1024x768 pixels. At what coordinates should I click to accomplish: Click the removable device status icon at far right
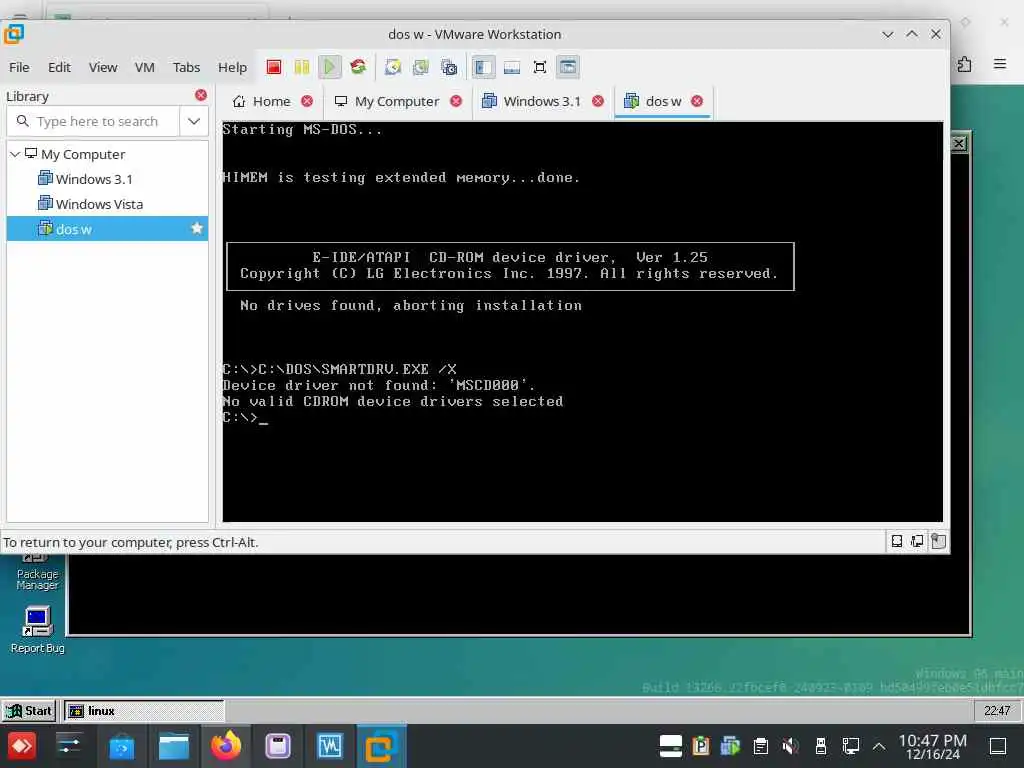click(938, 541)
